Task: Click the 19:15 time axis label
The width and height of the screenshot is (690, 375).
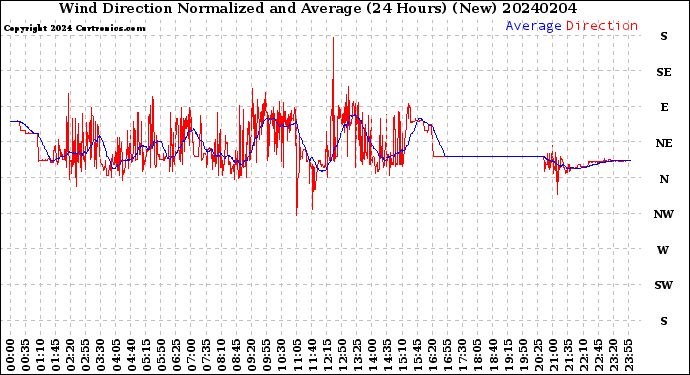Action: (506, 355)
